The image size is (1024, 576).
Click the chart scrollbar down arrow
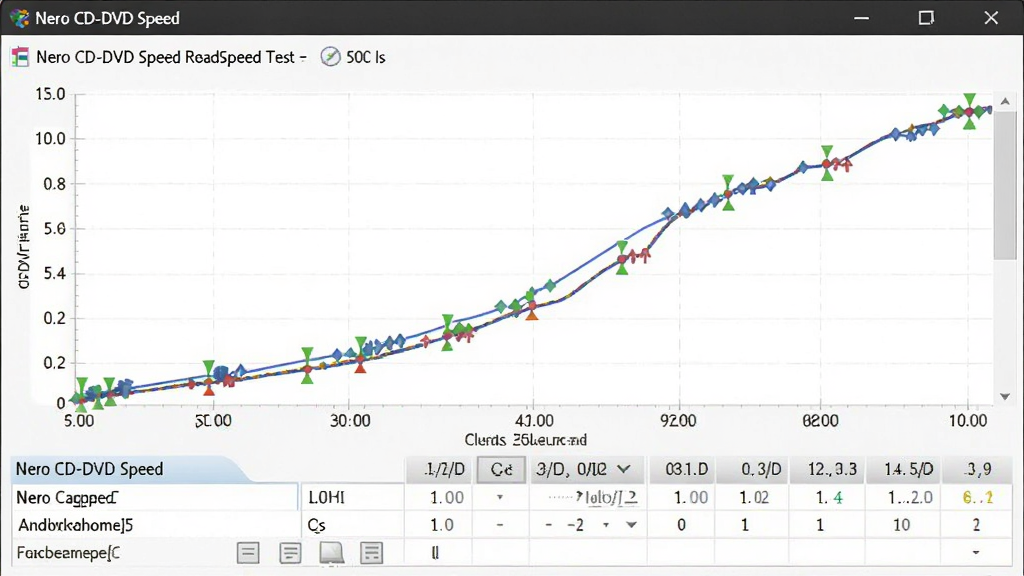click(1005, 396)
